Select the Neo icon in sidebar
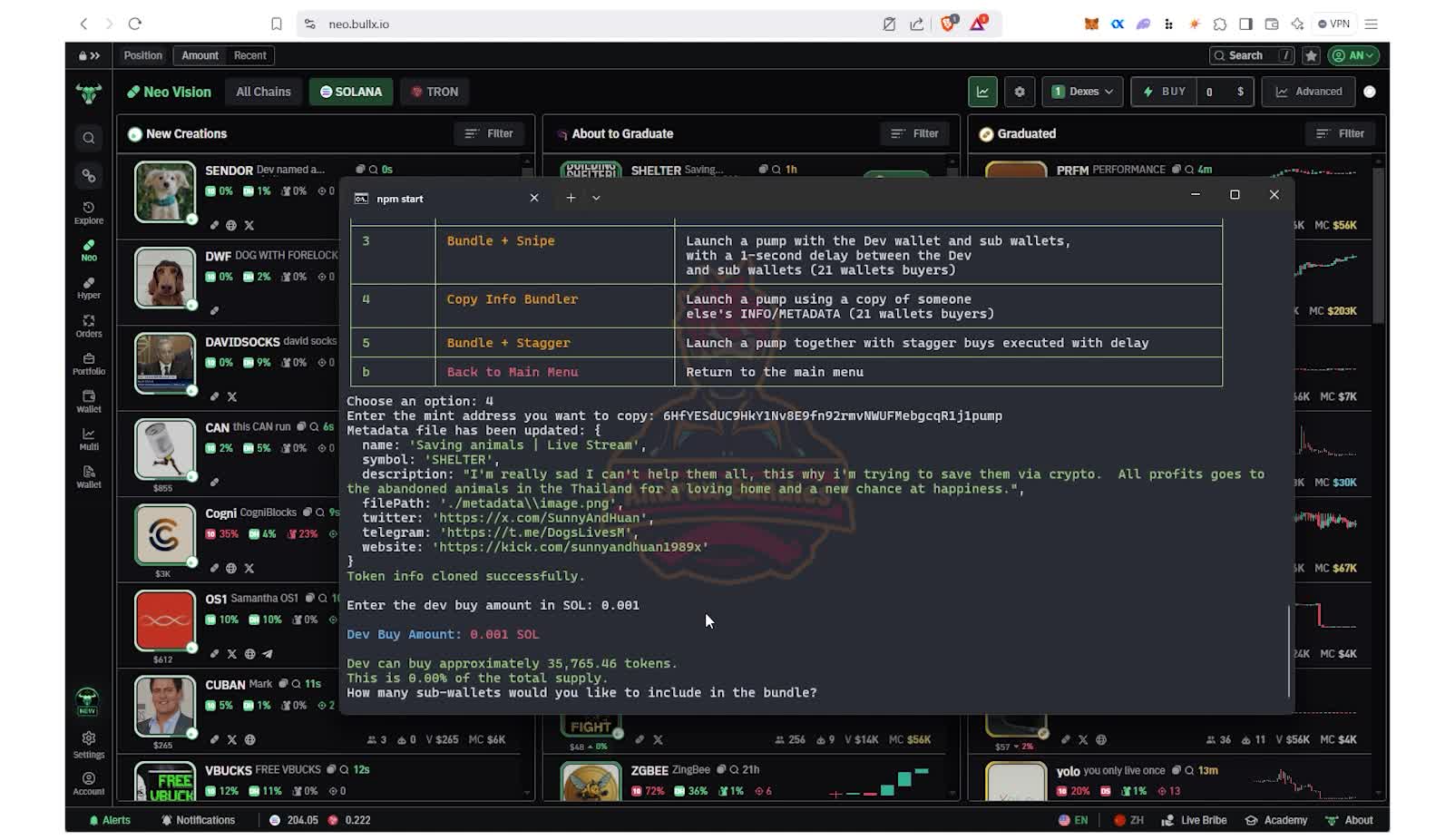1455x840 pixels. tap(88, 249)
